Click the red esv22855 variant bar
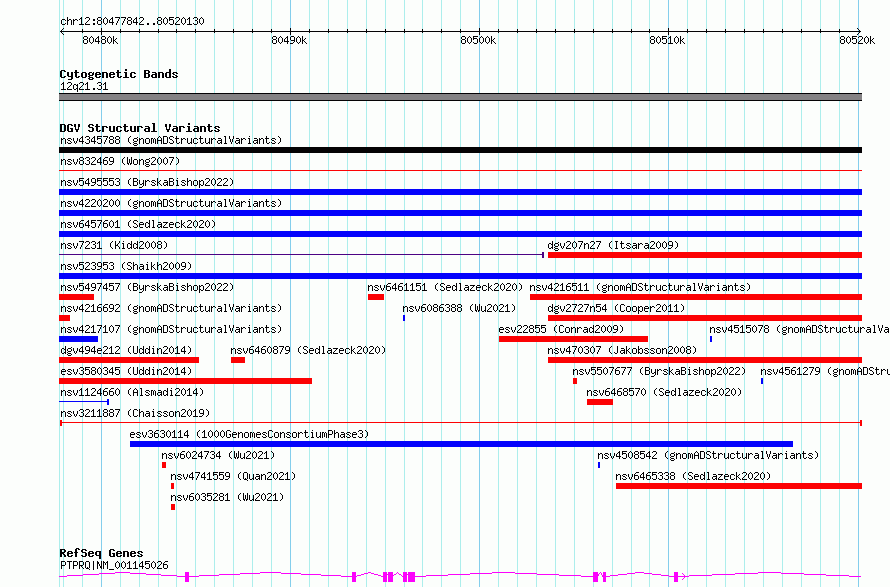The height and width of the screenshot is (587, 890). point(573,339)
